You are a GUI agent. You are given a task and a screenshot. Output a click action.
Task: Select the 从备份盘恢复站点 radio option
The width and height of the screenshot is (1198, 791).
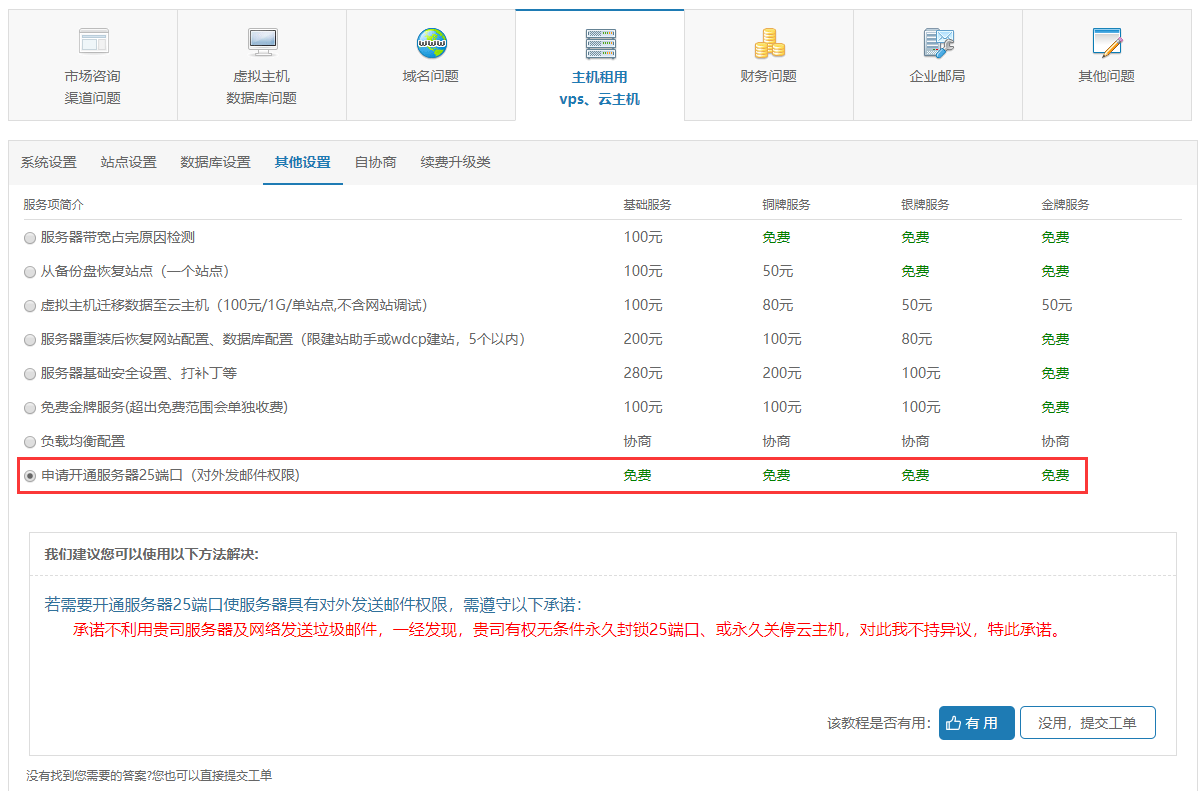[30, 272]
